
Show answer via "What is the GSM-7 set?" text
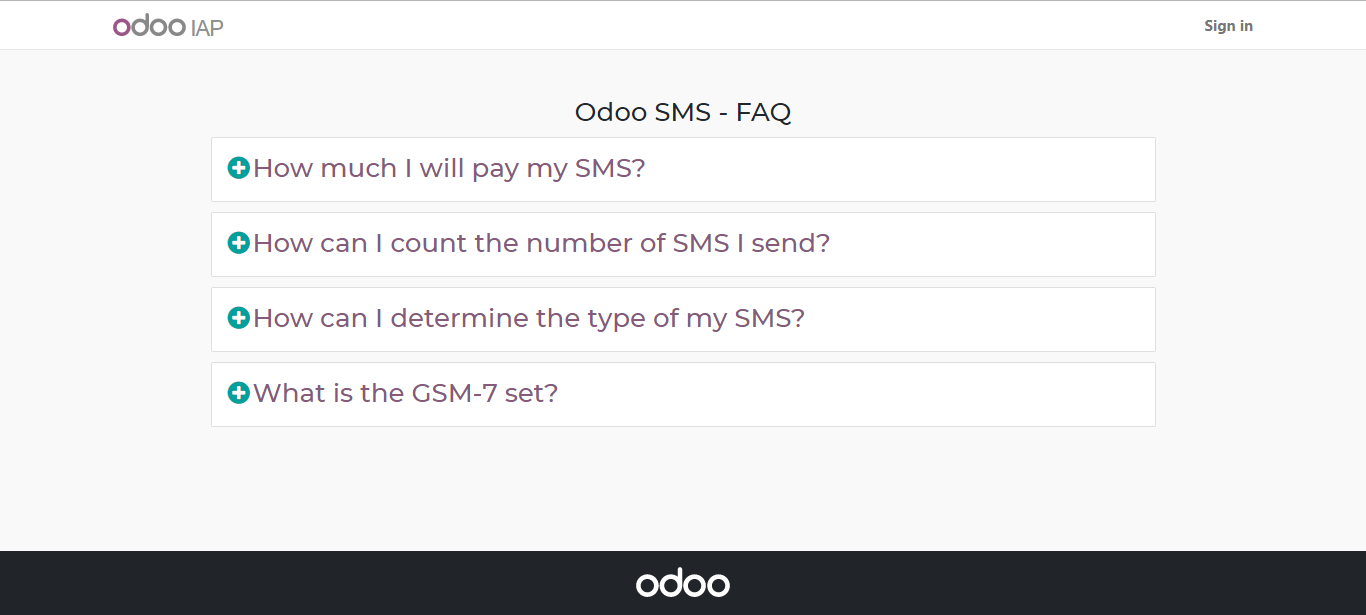coord(405,393)
